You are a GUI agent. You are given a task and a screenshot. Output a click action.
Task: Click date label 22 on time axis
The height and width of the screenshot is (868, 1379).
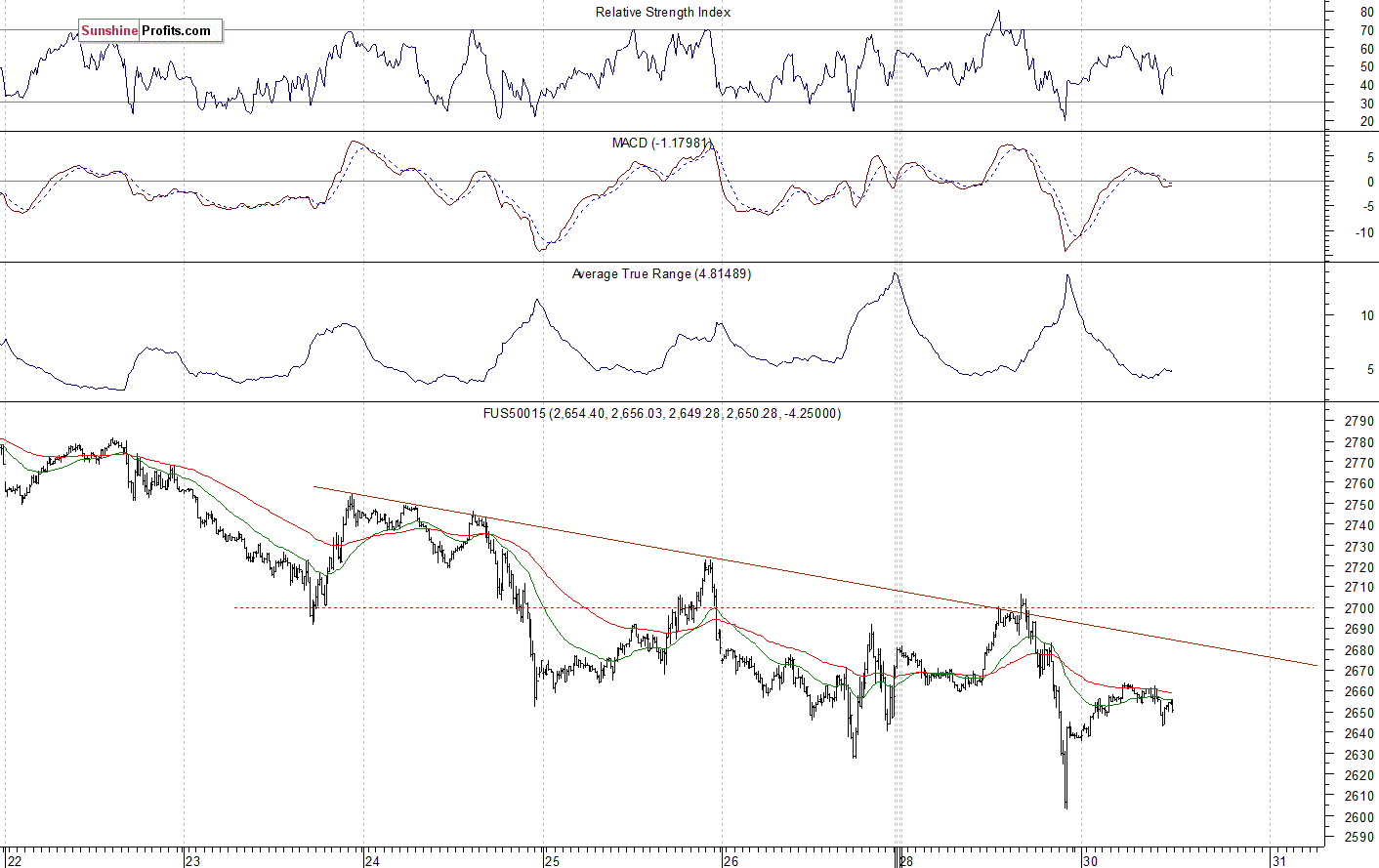pyautogui.click(x=14, y=860)
